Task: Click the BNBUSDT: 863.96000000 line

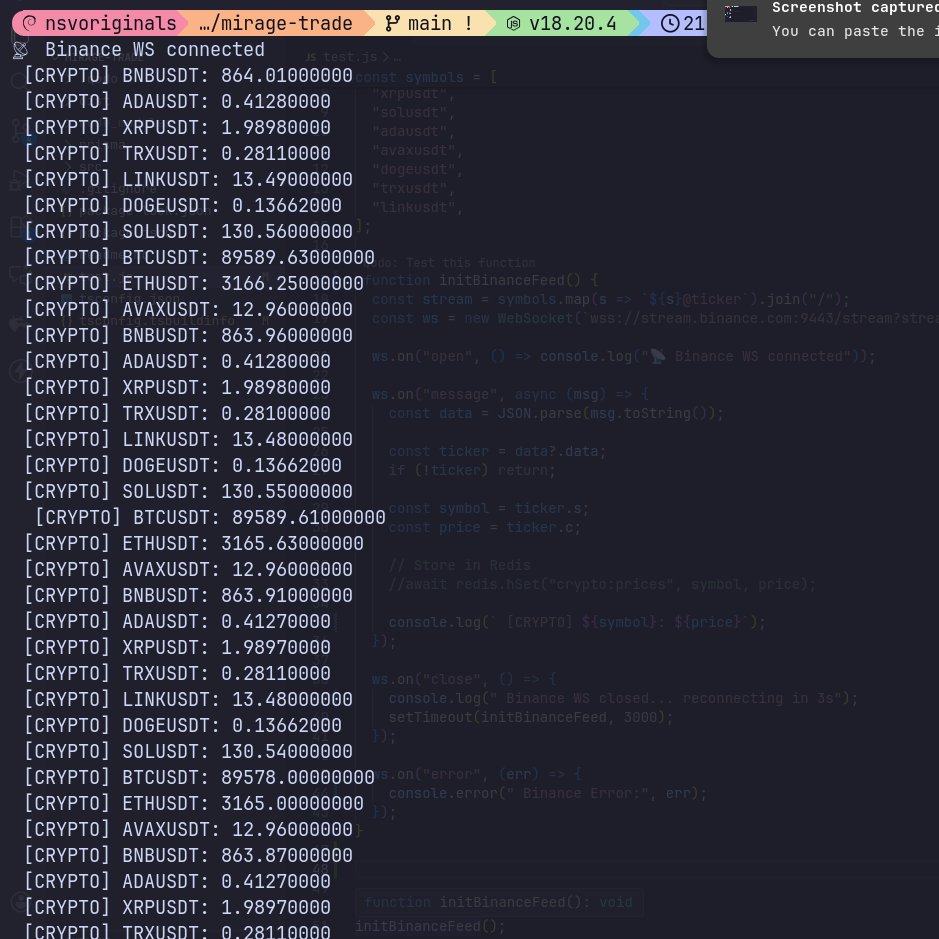Action: [188, 335]
